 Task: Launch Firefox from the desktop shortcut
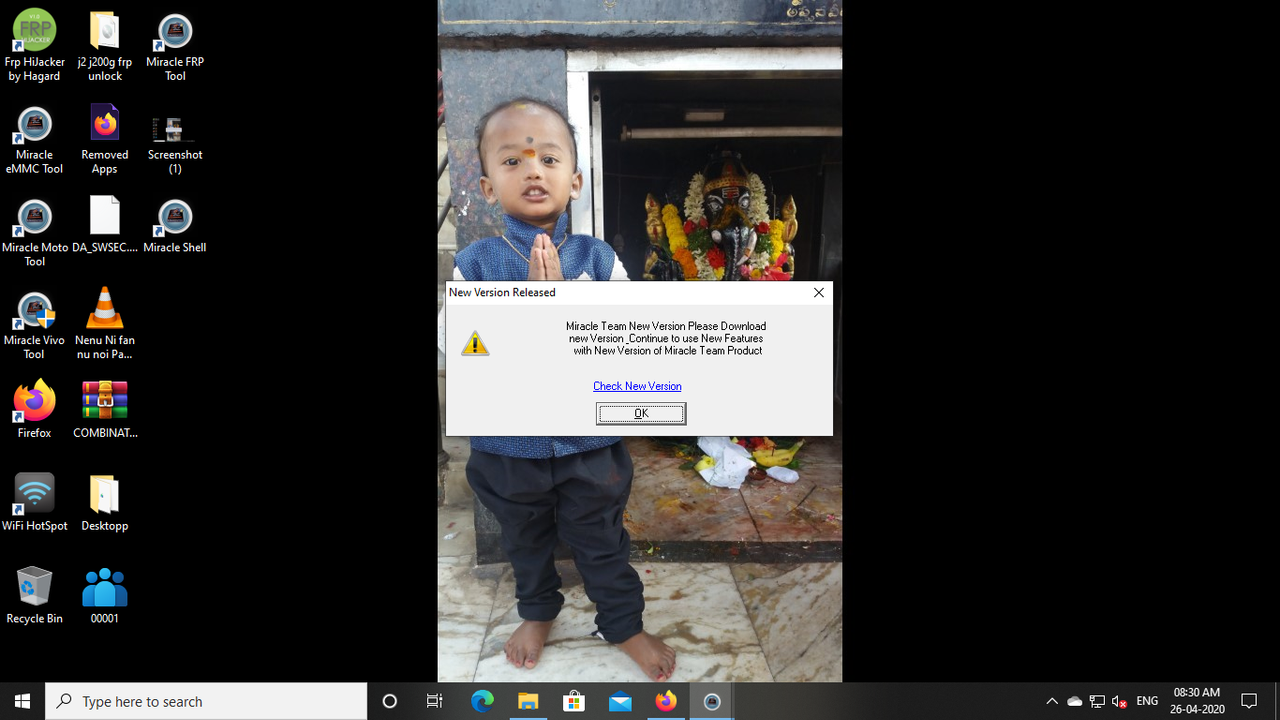pos(34,410)
